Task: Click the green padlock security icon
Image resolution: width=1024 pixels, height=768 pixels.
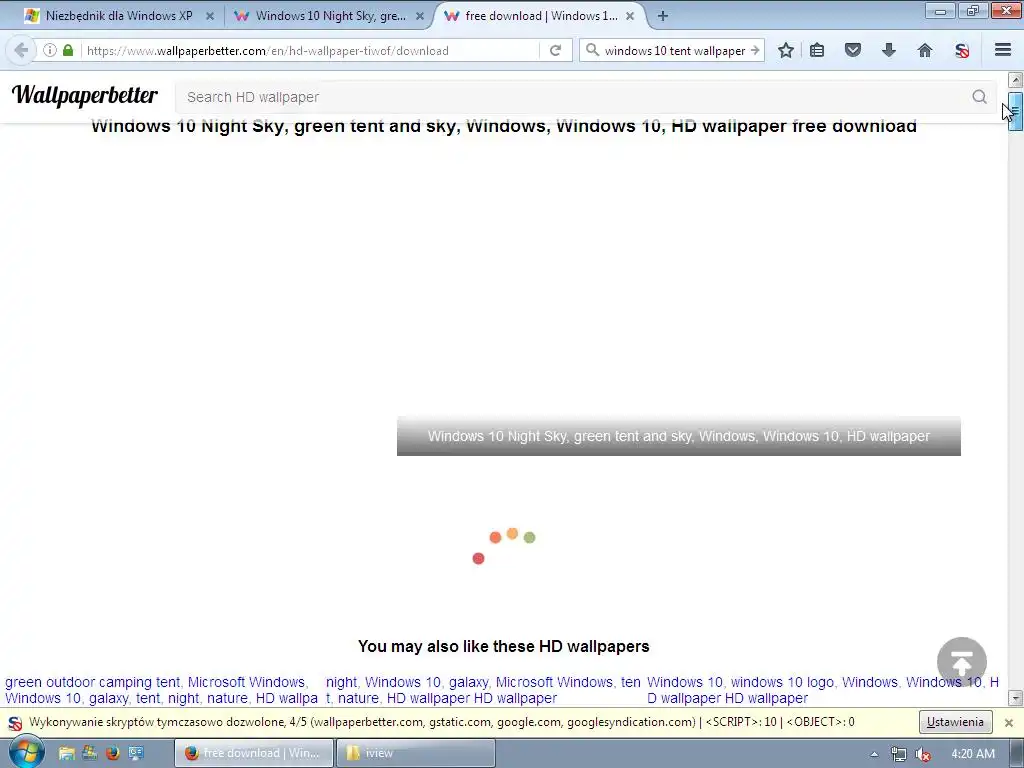Action: [x=68, y=50]
